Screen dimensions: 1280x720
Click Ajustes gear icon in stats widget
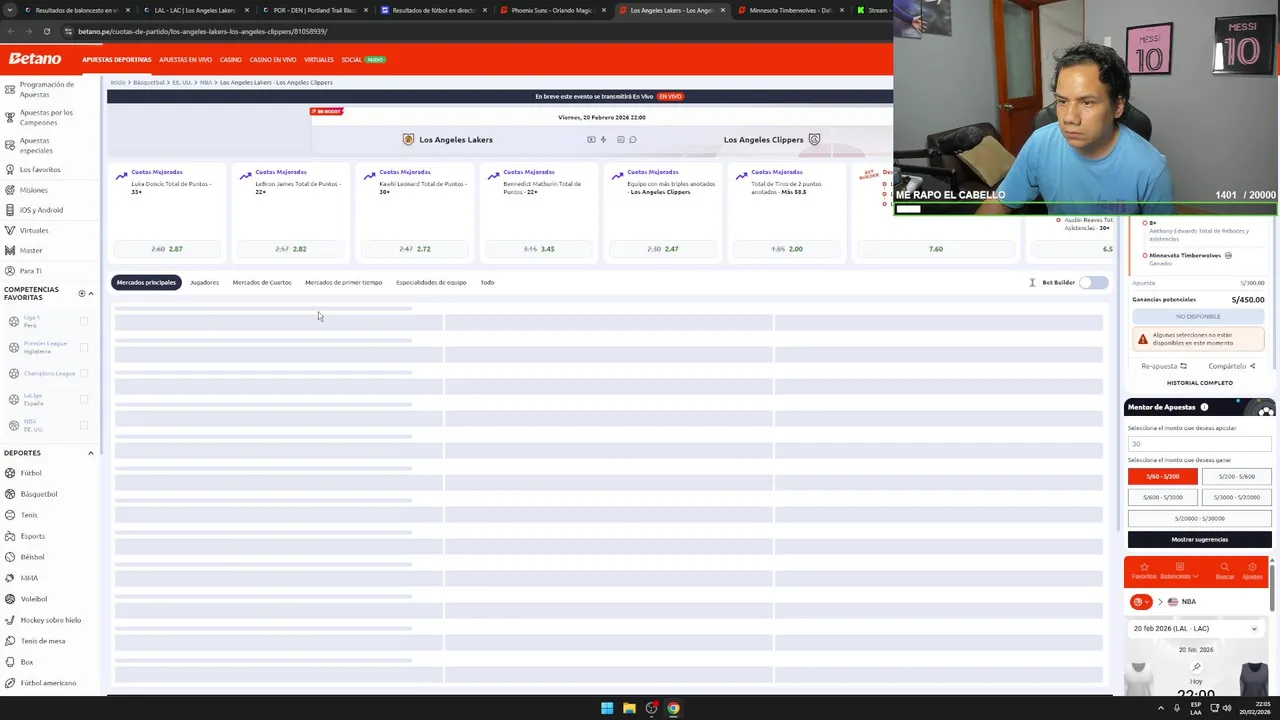(x=1252, y=571)
